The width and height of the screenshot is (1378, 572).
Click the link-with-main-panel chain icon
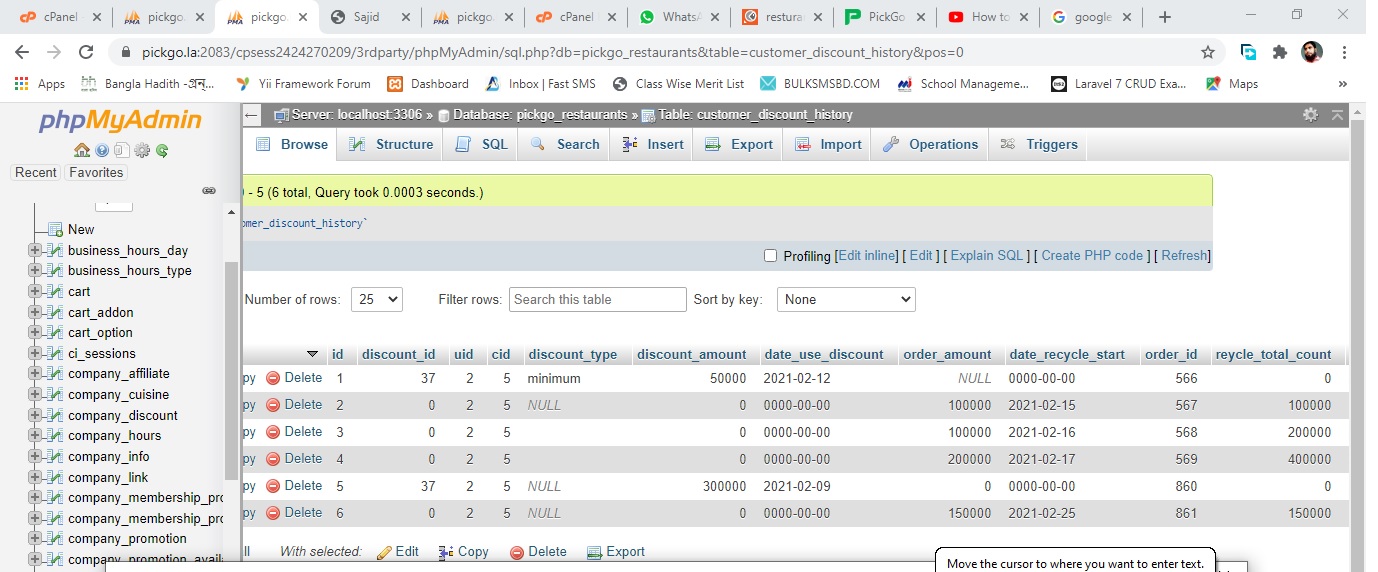pyautogui.click(x=209, y=190)
